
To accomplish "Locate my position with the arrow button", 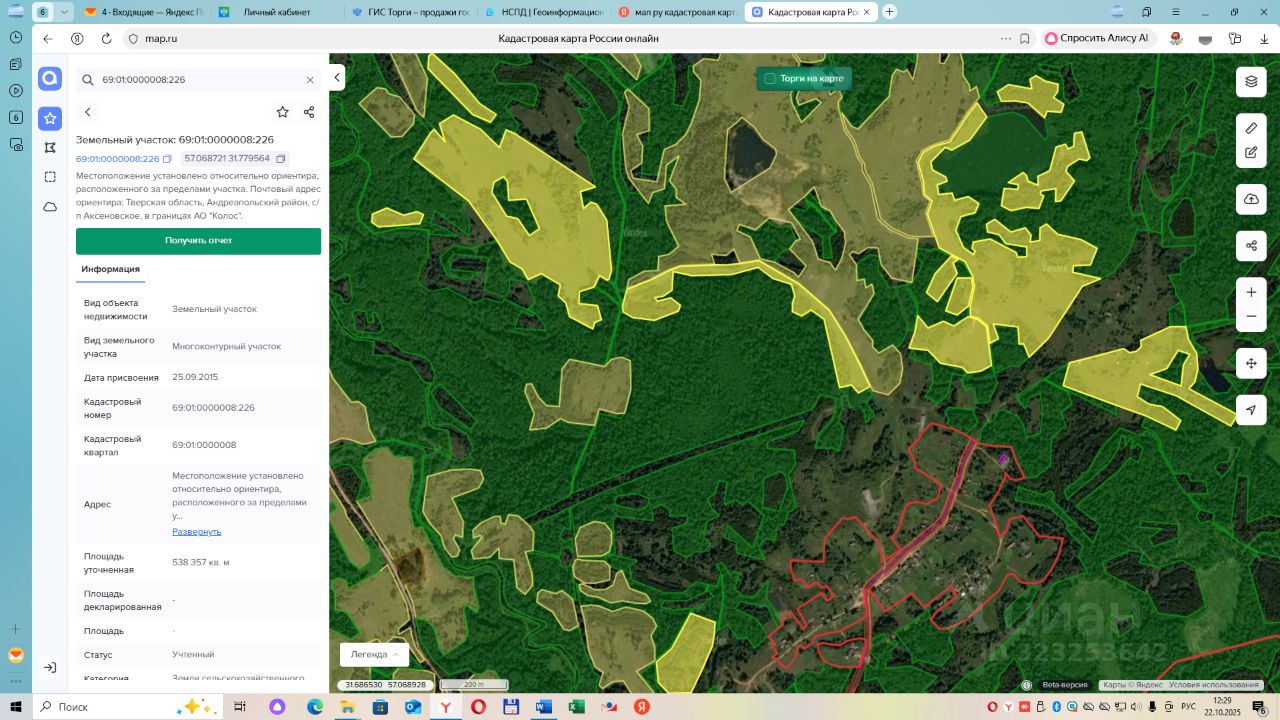I will point(1251,409).
